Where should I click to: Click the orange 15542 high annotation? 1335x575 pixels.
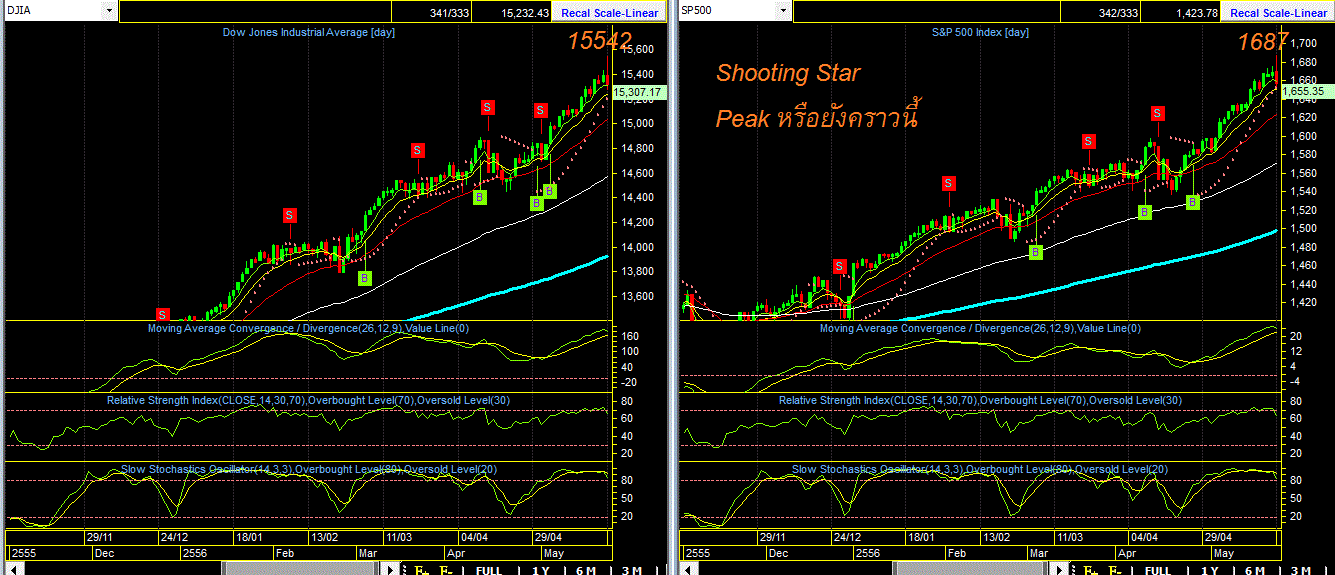[x=600, y=41]
